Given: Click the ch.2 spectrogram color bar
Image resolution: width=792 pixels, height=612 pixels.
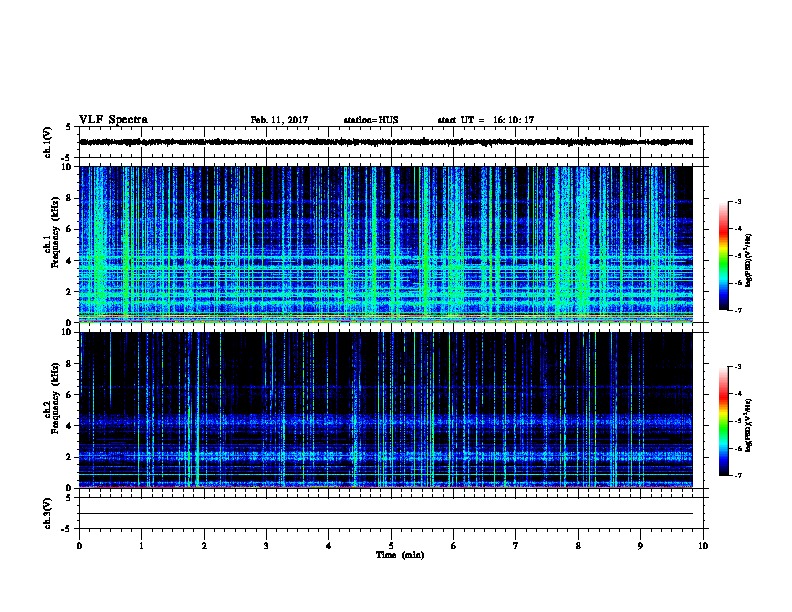Looking at the screenshot, I should point(723,421).
